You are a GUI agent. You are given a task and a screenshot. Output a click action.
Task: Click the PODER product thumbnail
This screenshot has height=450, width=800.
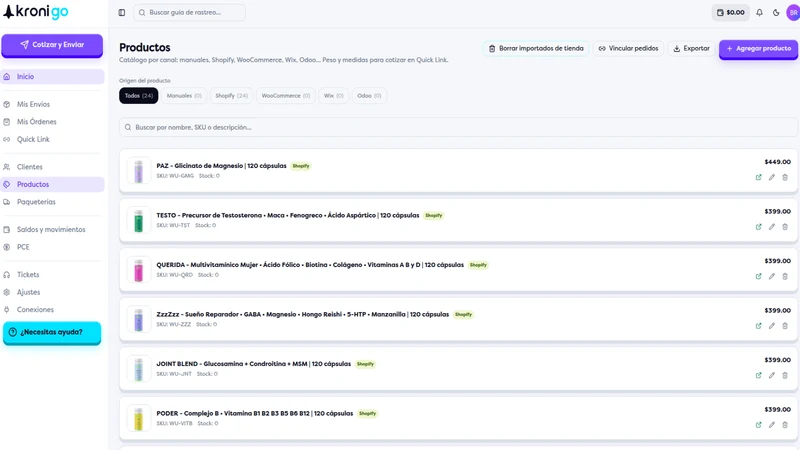coord(138,418)
